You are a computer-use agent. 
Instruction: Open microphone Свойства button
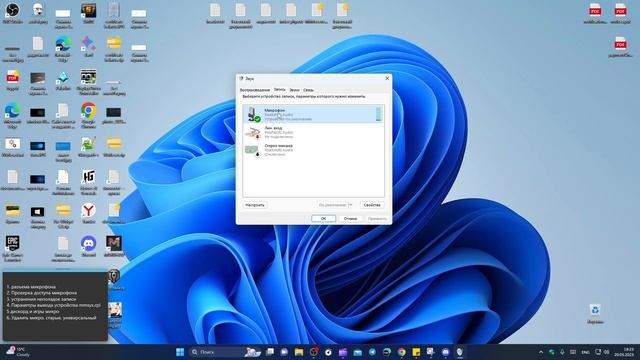tap(372, 205)
